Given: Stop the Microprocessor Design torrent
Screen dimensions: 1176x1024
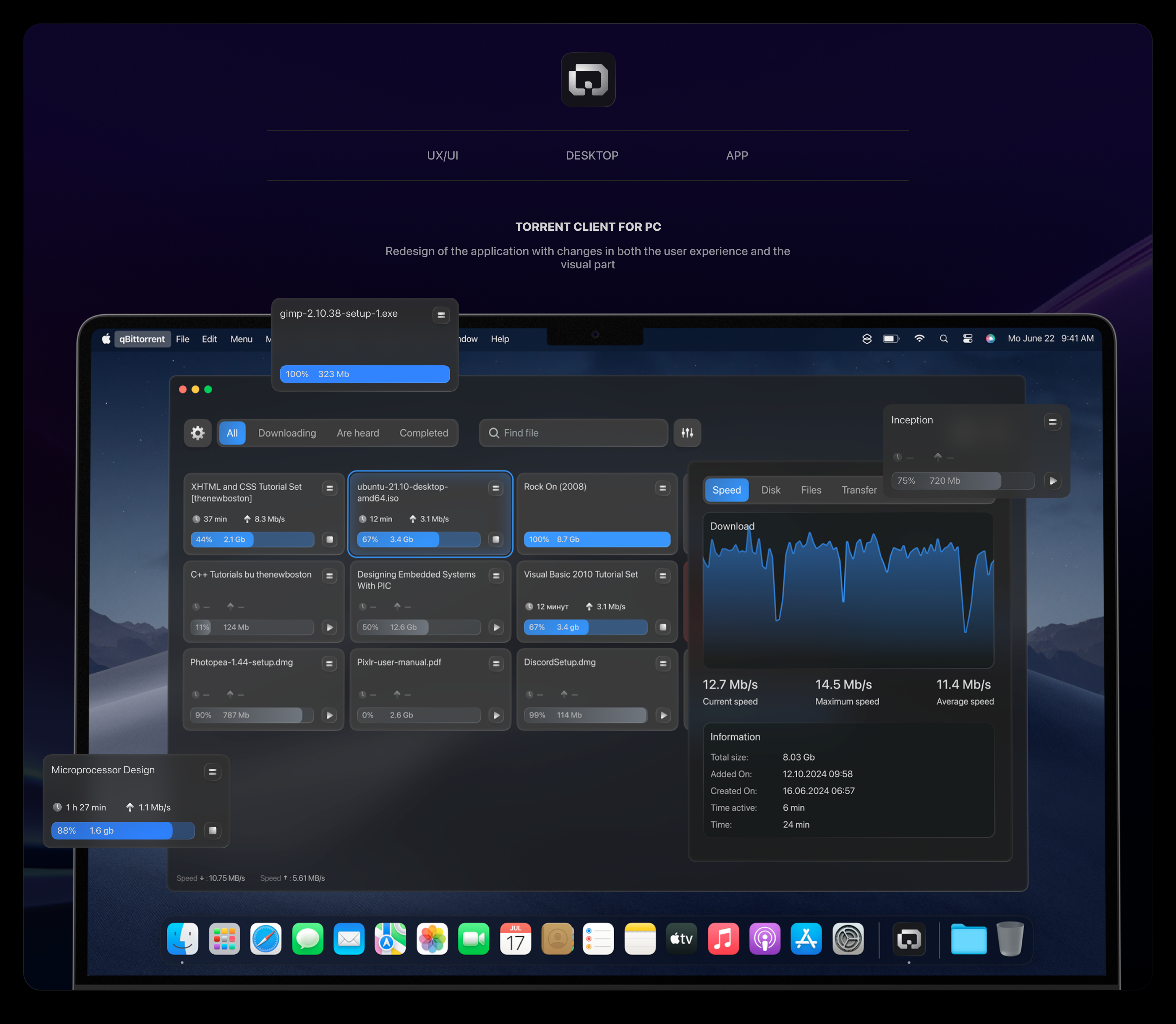Looking at the screenshot, I should (x=212, y=830).
